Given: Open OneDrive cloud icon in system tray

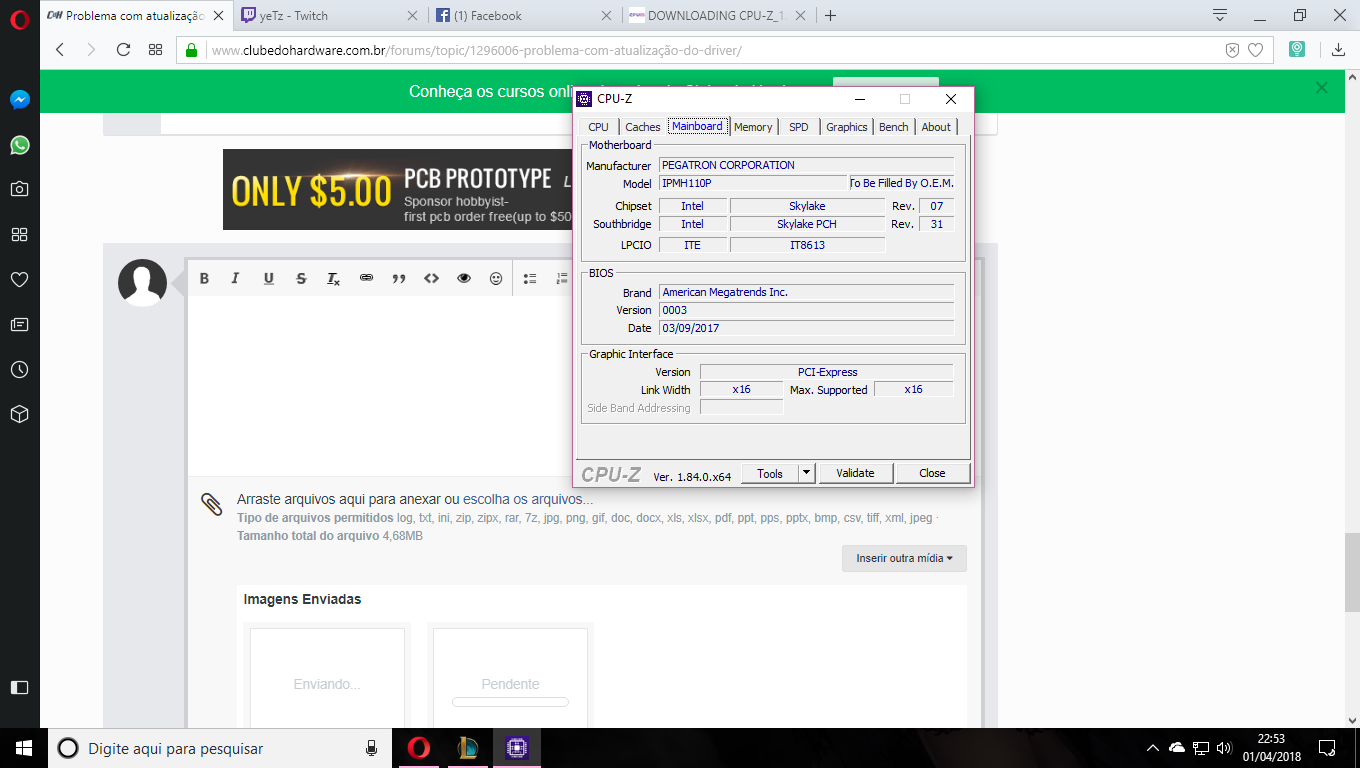Looking at the screenshot, I should click(1177, 748).
